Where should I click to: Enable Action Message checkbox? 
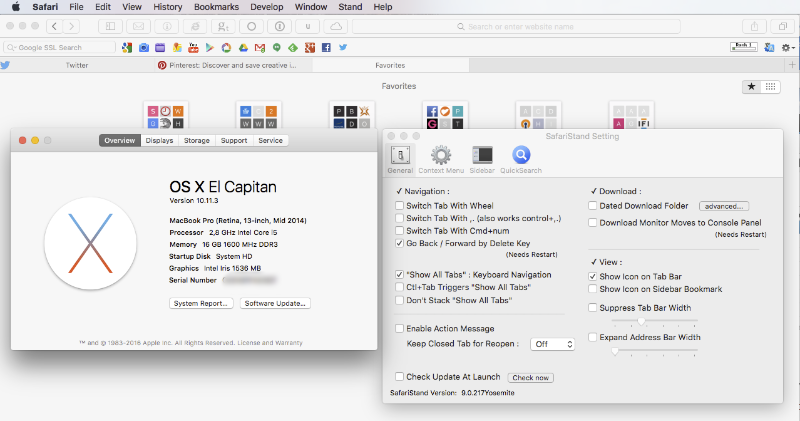tap(399, 329)
